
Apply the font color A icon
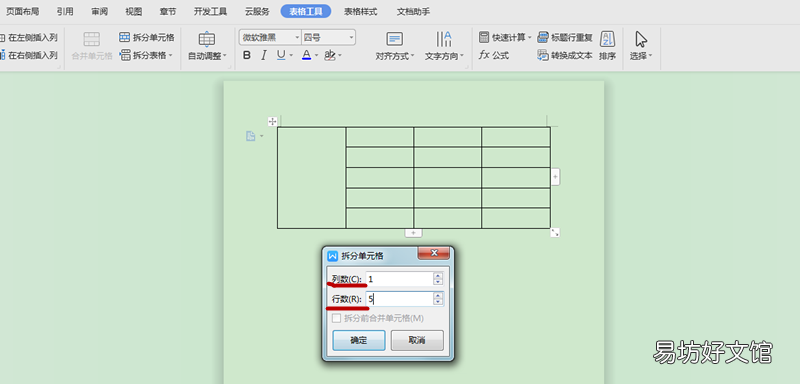coord(306,55)
